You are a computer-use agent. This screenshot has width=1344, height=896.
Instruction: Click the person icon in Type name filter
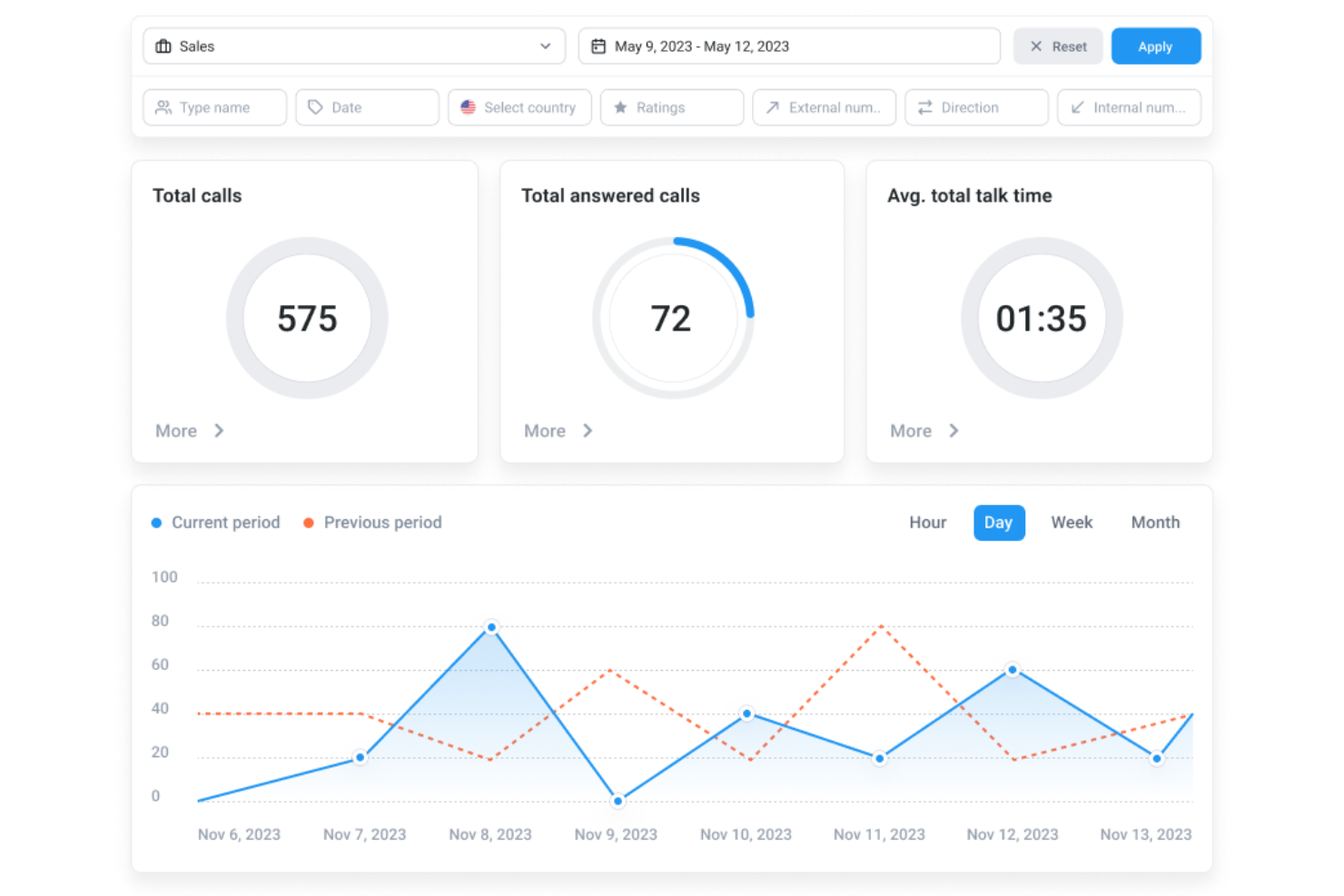[x=164, y=107]
